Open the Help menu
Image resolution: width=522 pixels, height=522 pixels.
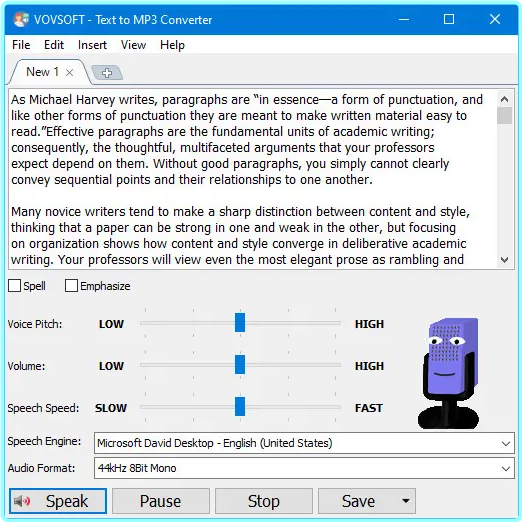172,45
